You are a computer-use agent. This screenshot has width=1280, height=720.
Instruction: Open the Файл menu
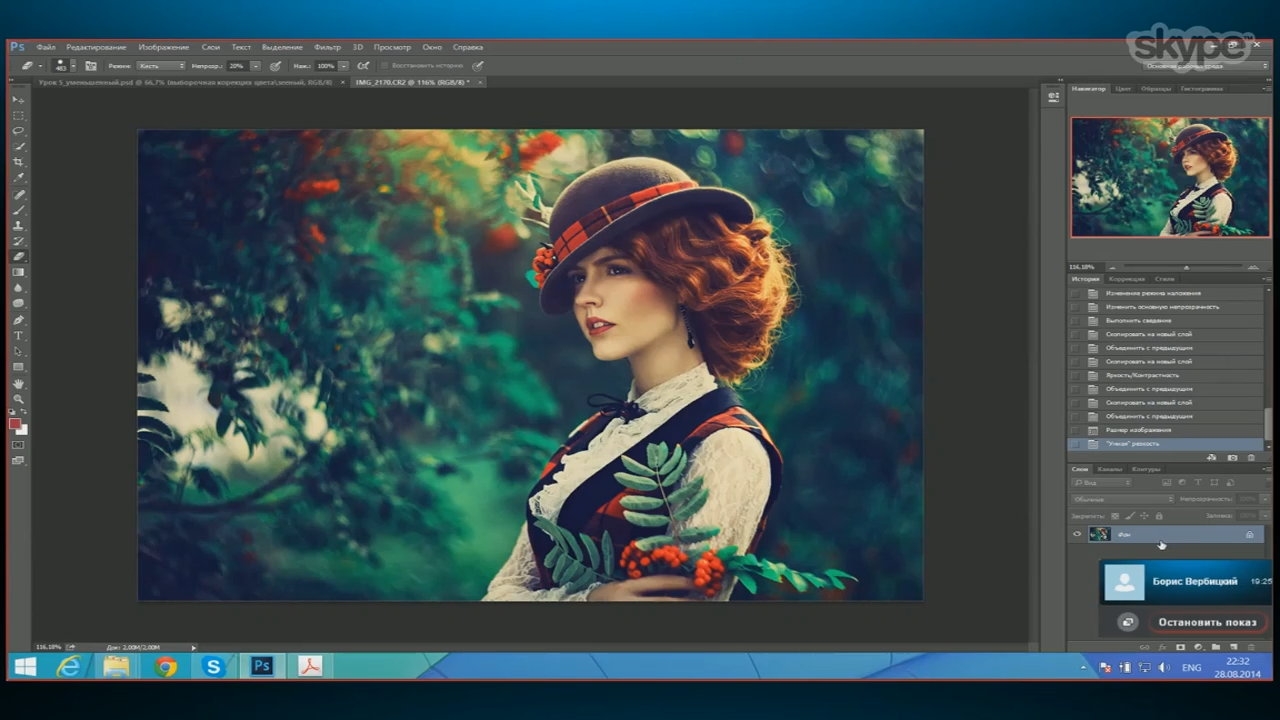(x=45, y=47)
